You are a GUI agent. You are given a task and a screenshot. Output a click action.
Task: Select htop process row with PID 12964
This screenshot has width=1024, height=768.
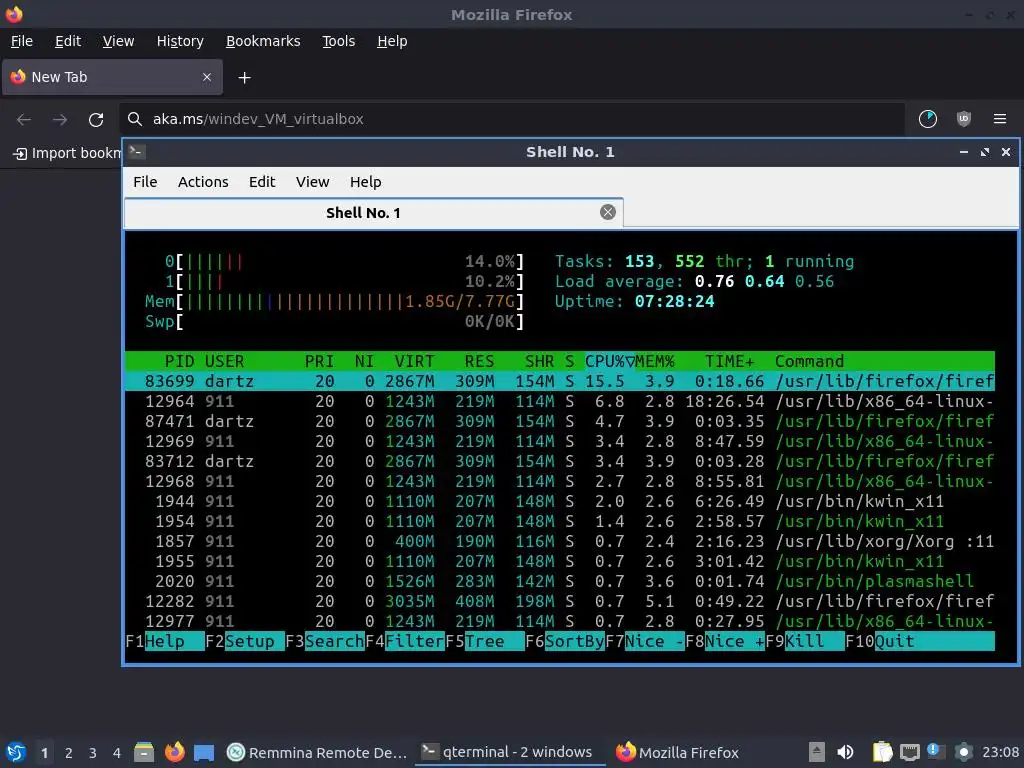560,402
